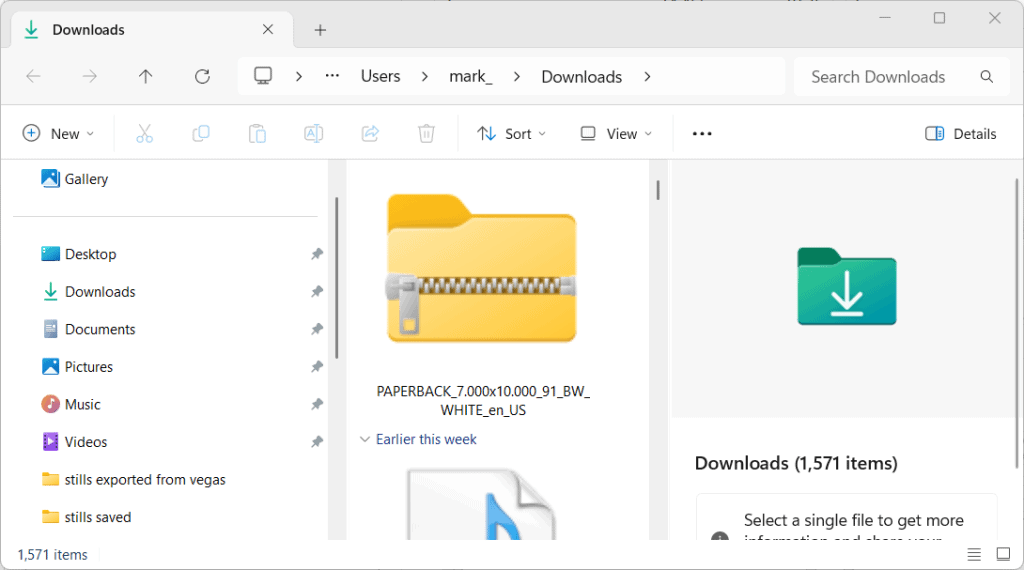Image resolution: width=1024 pixels, height=570 pixels.
Task: Open the New item dropdown
Action: [x=58, y=134]
